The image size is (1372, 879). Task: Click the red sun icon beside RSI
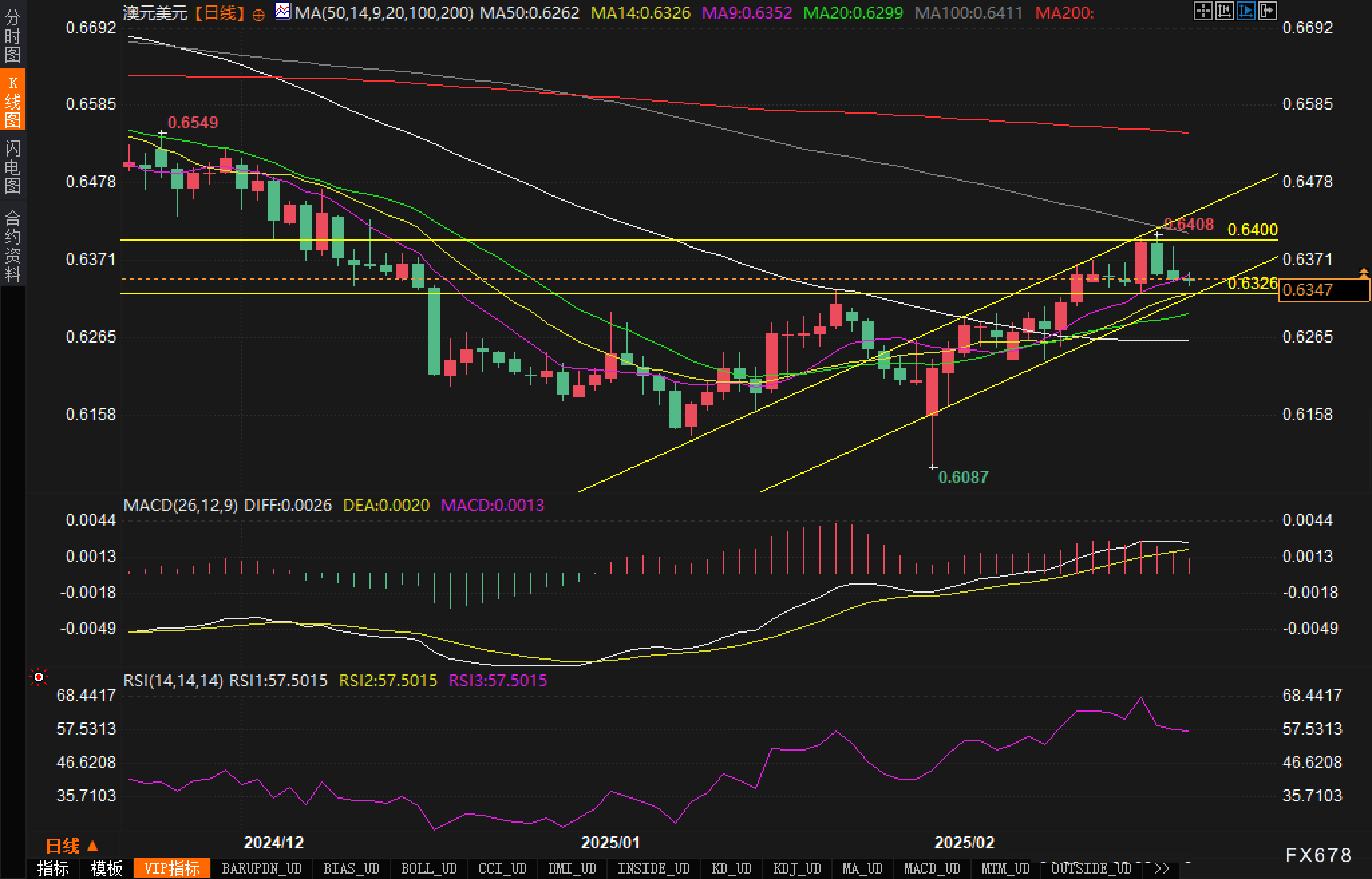tap(39, 678)
